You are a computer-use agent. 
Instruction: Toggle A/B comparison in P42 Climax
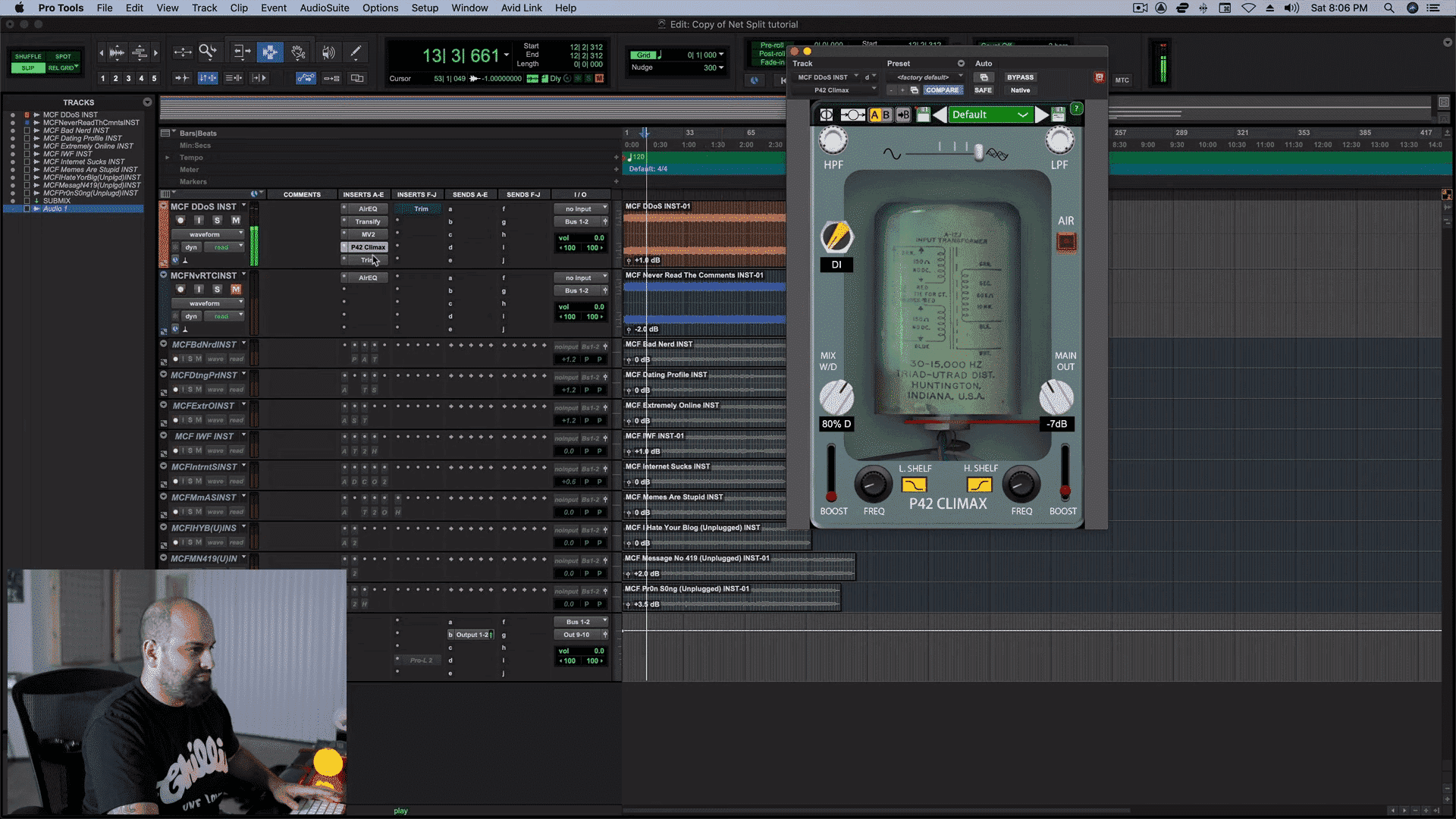tap(880, 115)
